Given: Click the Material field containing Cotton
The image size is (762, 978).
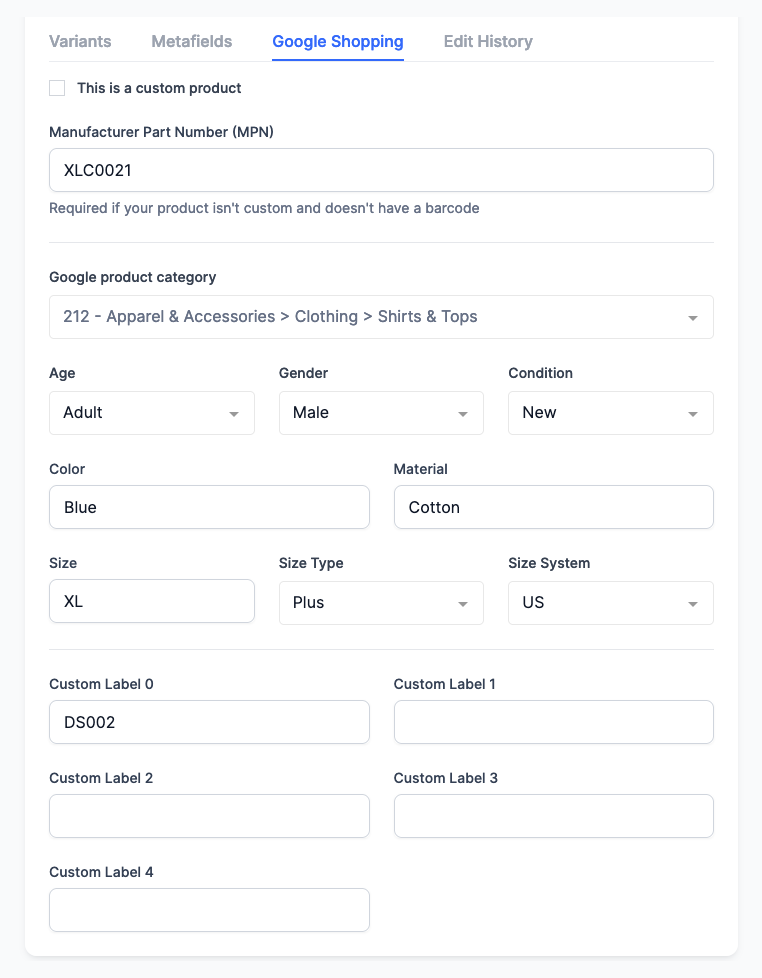Looking at the screenshot, I should tap(554, 507).
